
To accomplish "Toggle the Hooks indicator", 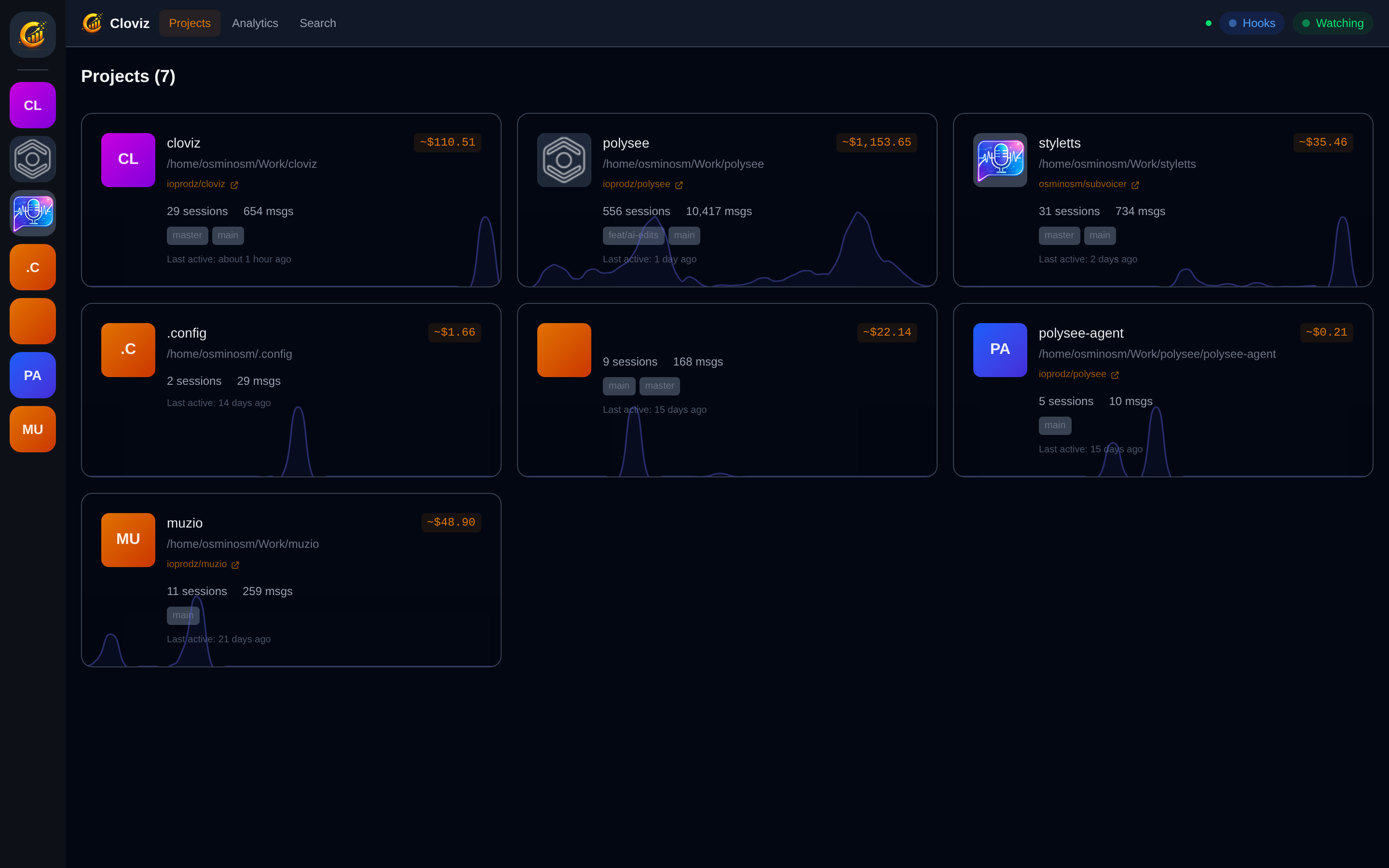I will [x=1251, y=23].
